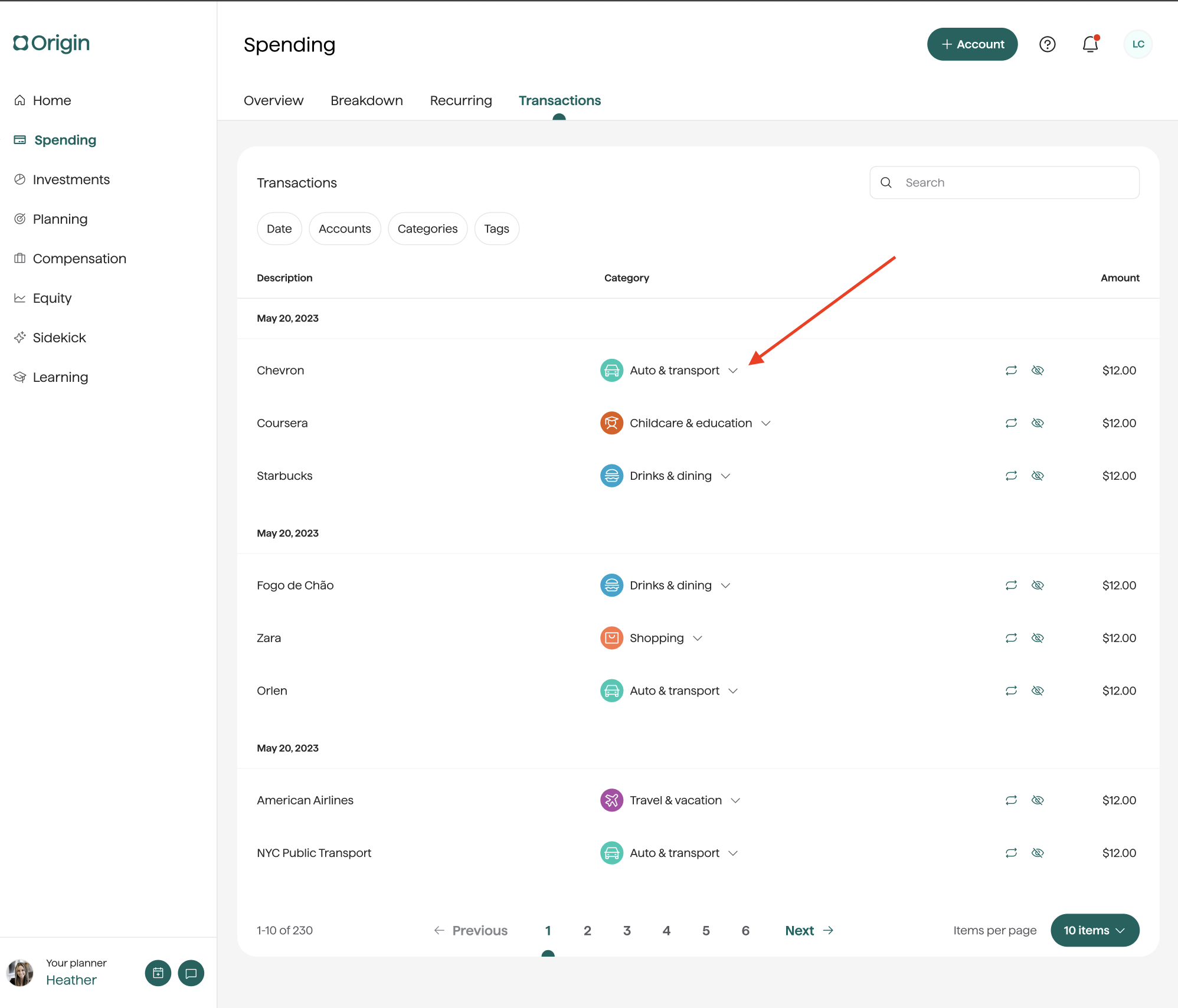This screenshot has width=1178, height=1008.
Task: Open the help question mark icon
Action: 1047,44
